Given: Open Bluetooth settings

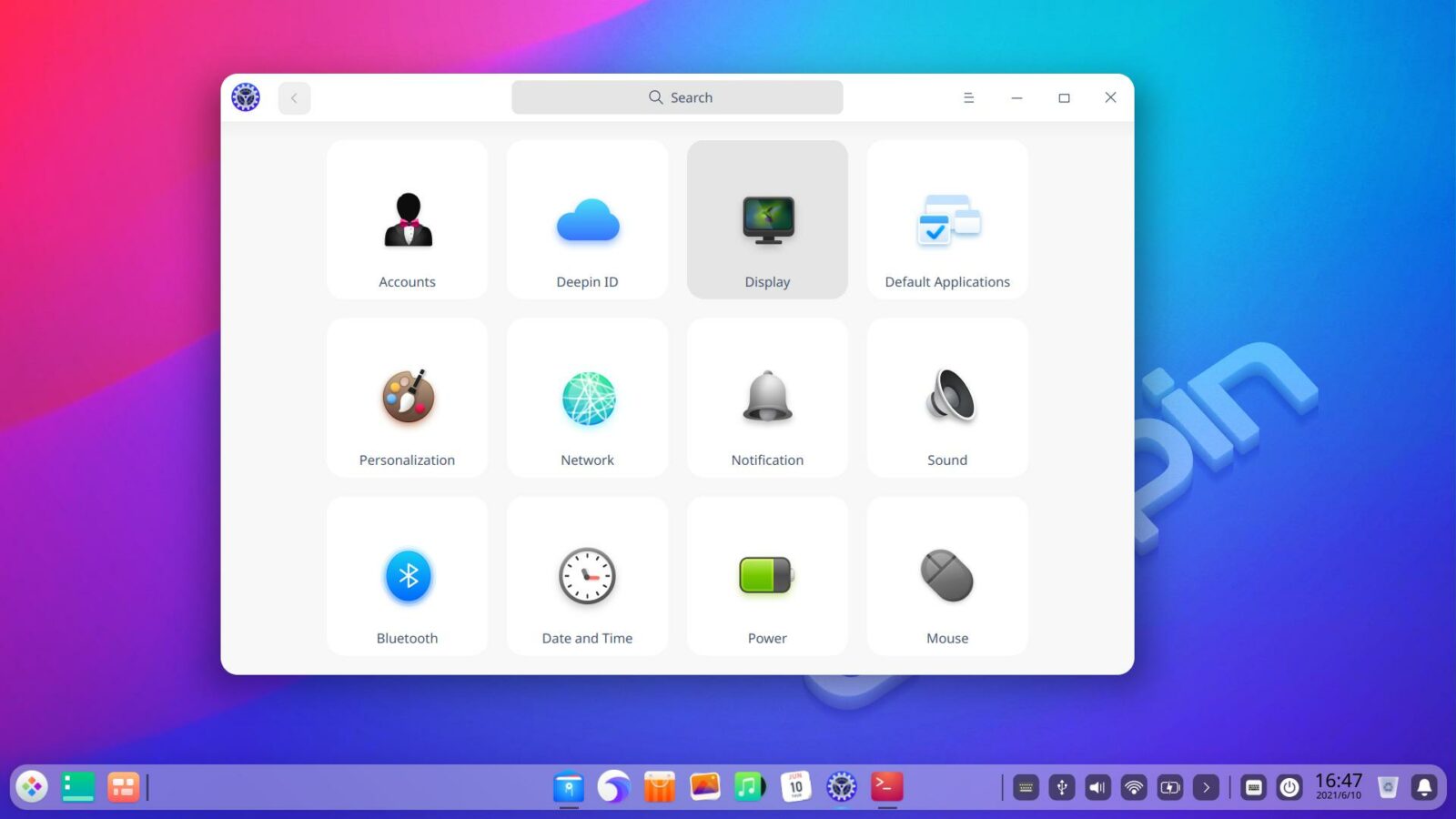Looking at the screenshot, I should (x=407, y=576).
